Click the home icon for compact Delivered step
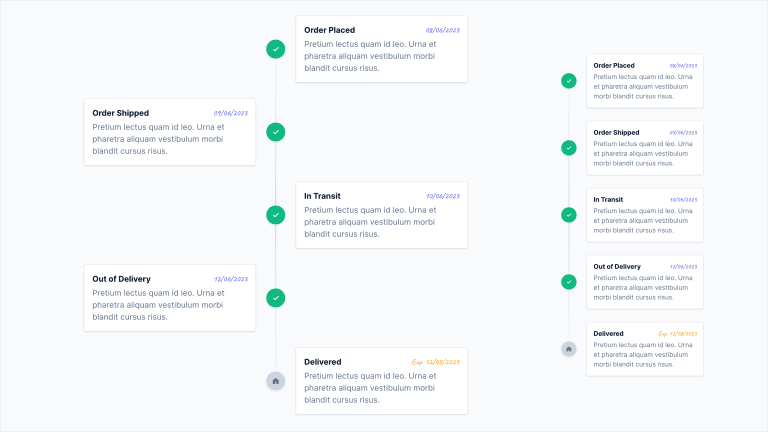The height and width of the screenshot is (432, 768). point(569,349)
